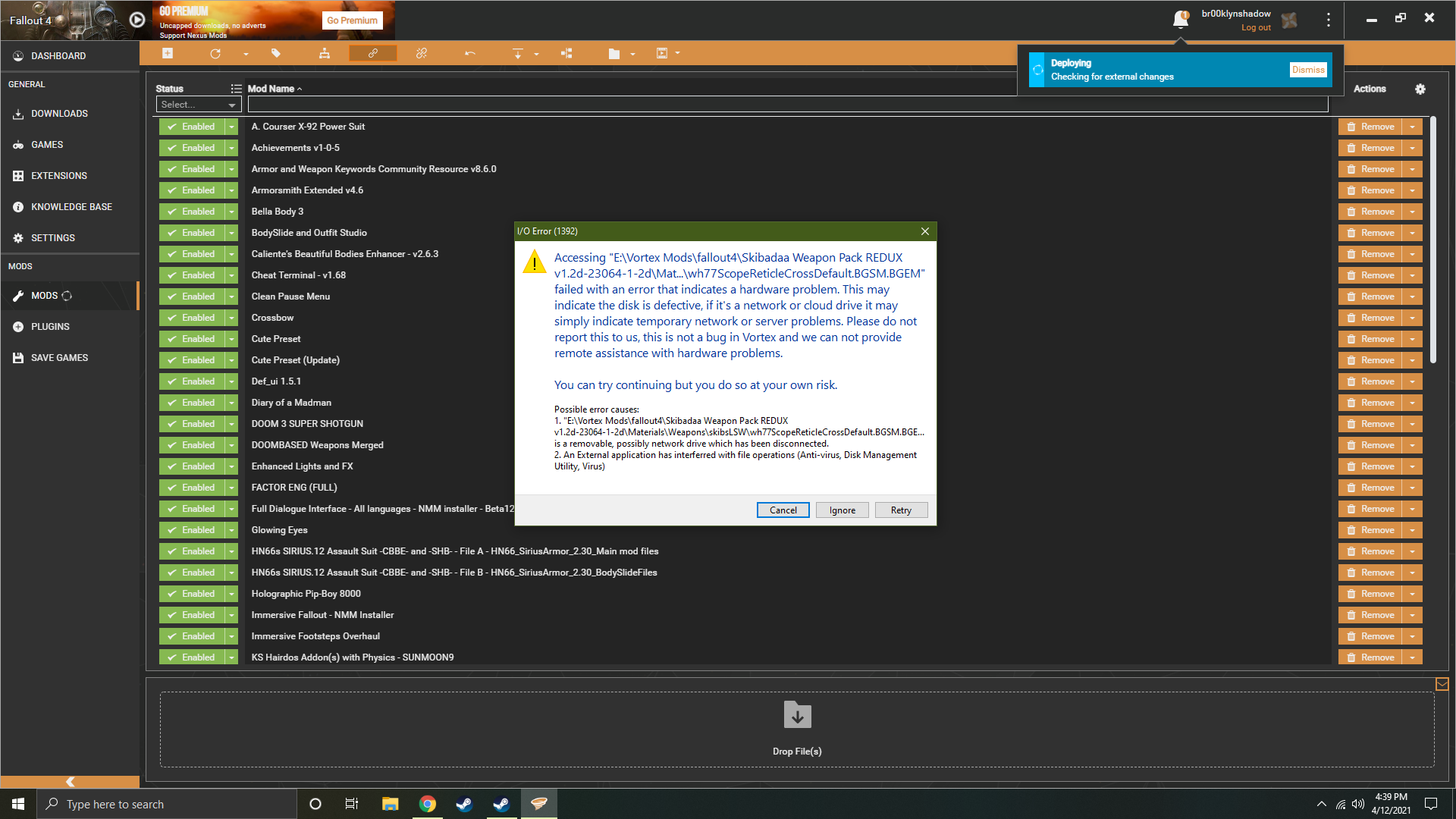This screenshot has width=1456, height=819.
Task: Click Retry in the I/O Error dialog
Action: pyautogui.click(x=901, y=510)
